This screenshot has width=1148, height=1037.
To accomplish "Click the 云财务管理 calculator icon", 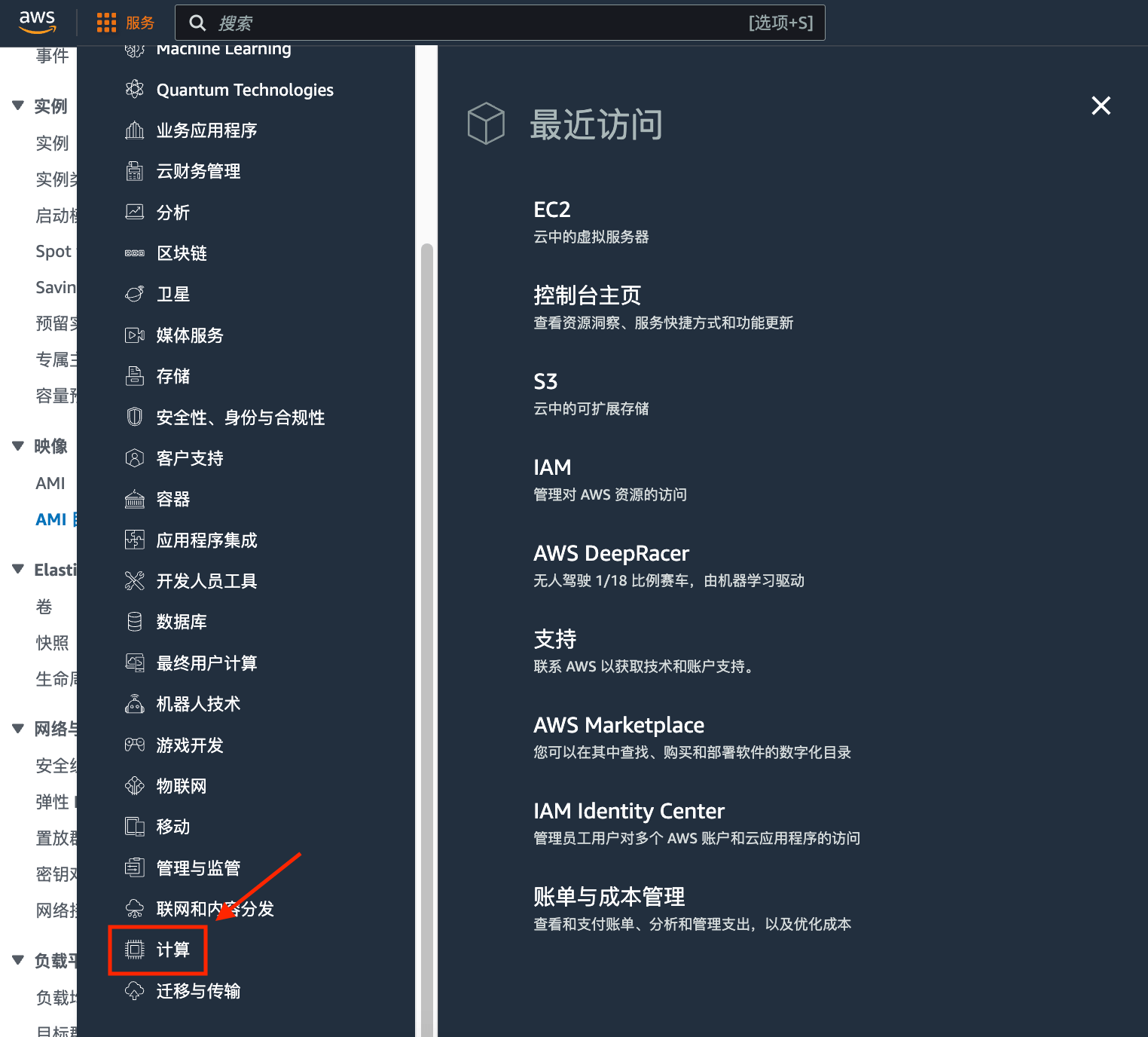I will pyautogui.click(x=135, y=171).
